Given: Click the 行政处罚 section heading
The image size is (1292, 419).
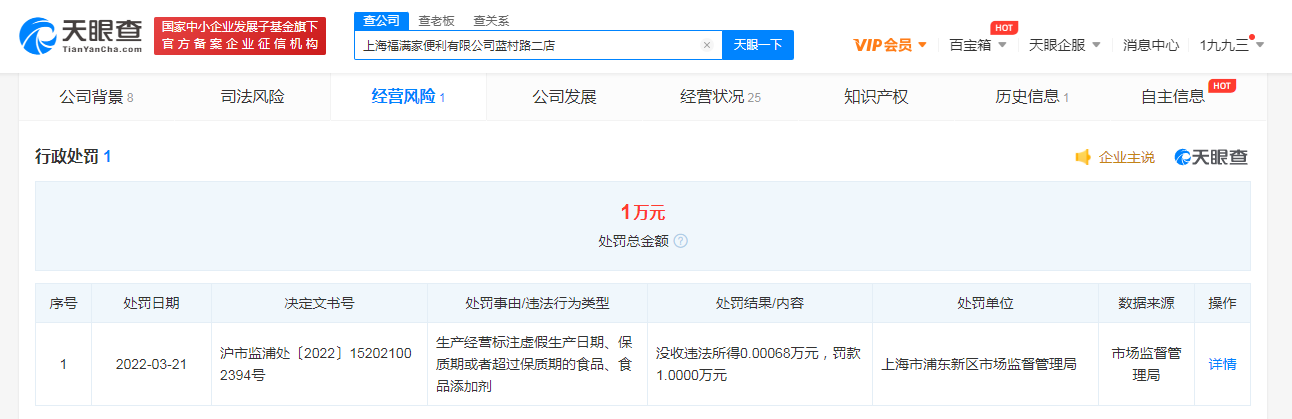Looking at the screenshot, I should pyautogui.click(x=73, y=157).
